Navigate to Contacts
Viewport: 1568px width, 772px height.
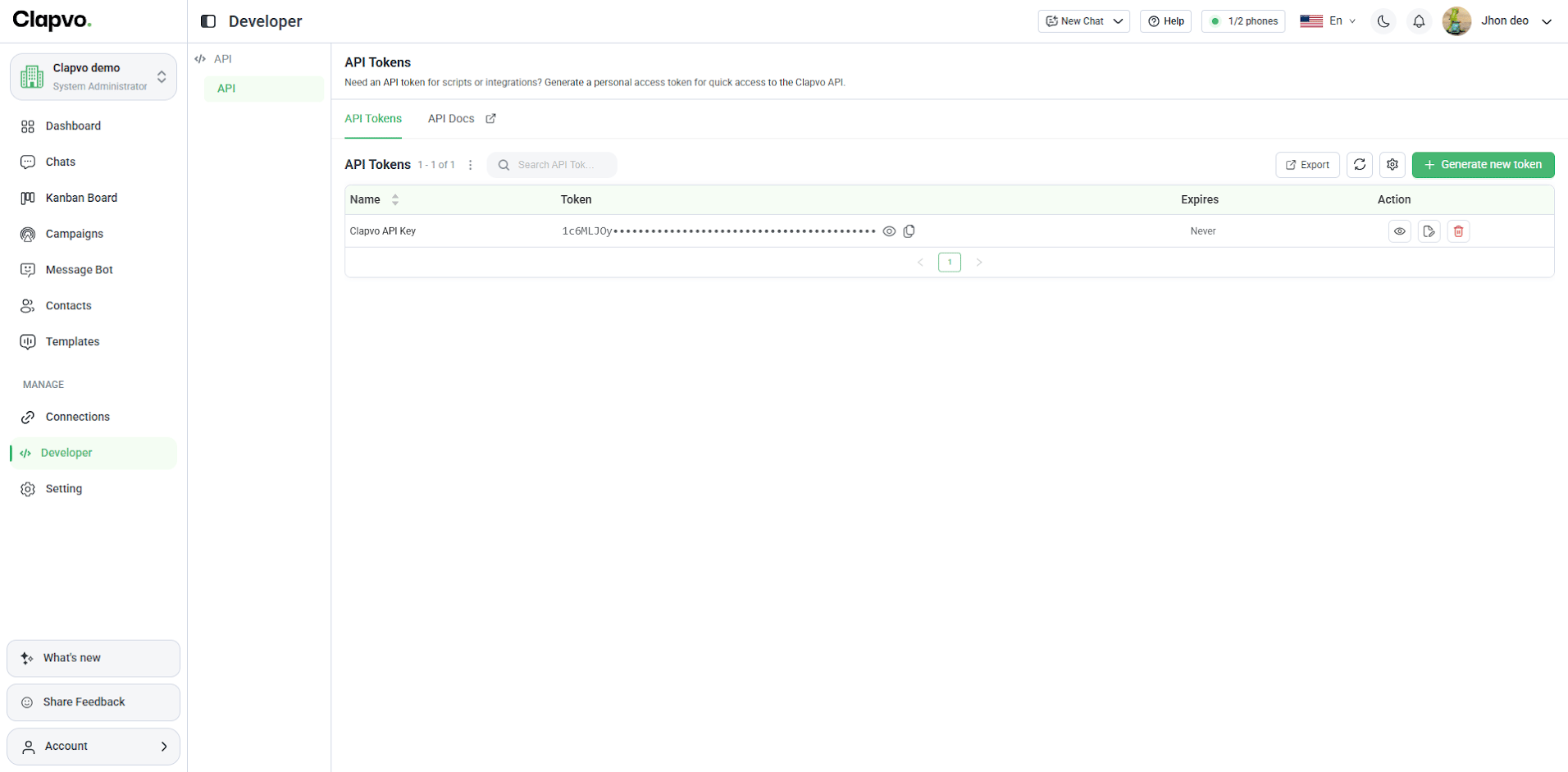pyautogui.click(x=93, y=306)
